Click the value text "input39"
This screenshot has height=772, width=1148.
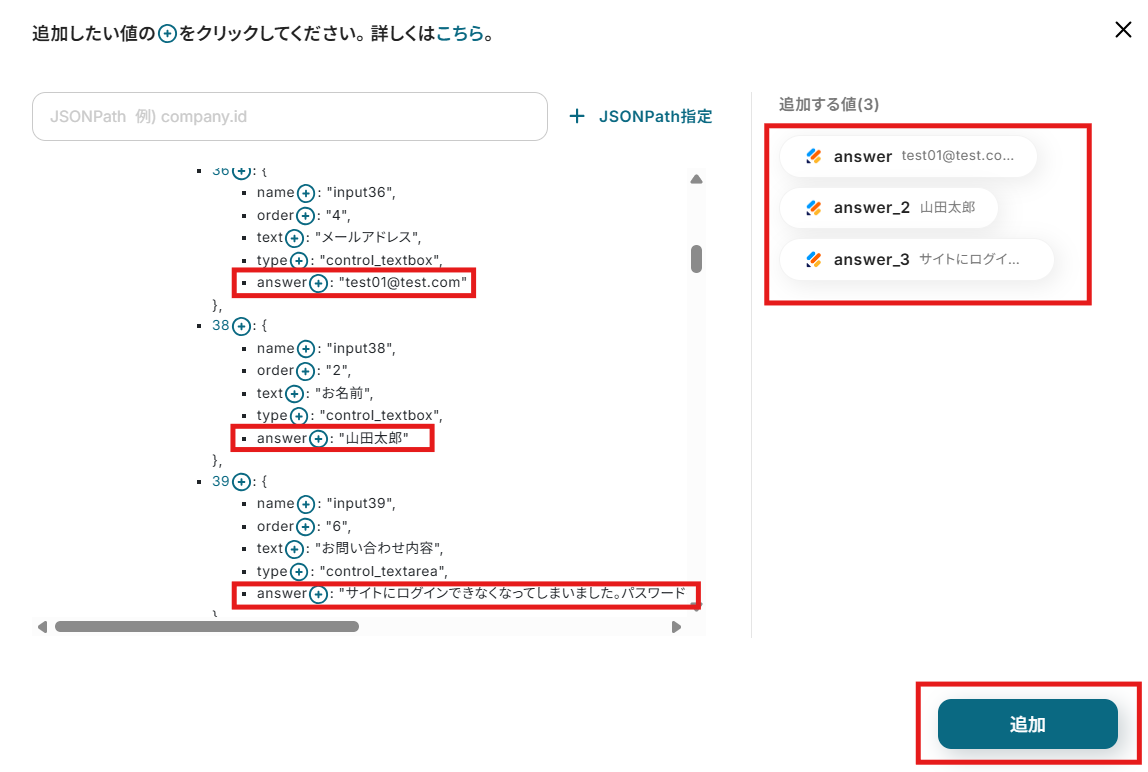(360, 504)
